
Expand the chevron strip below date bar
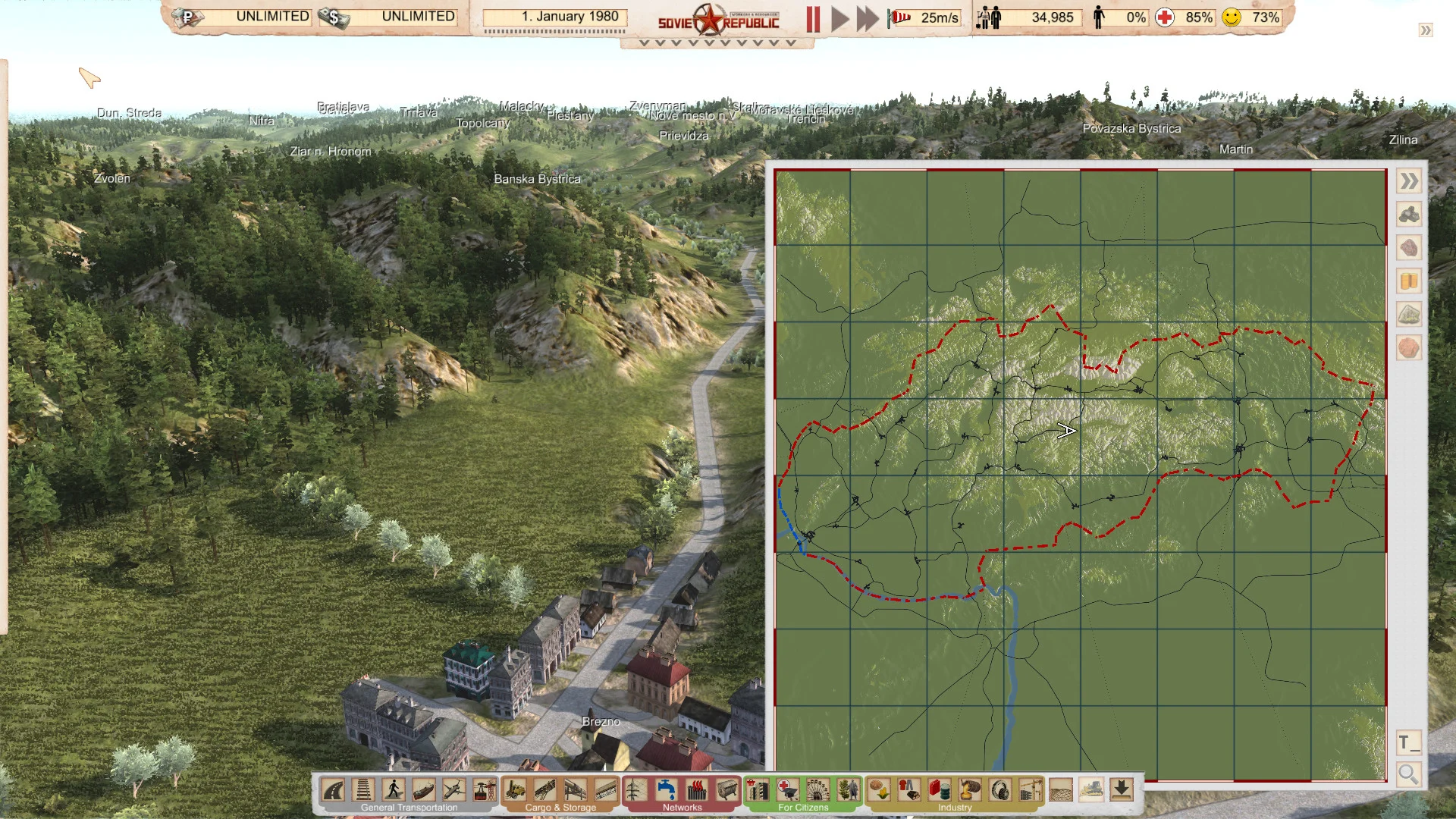coord(717,43)
